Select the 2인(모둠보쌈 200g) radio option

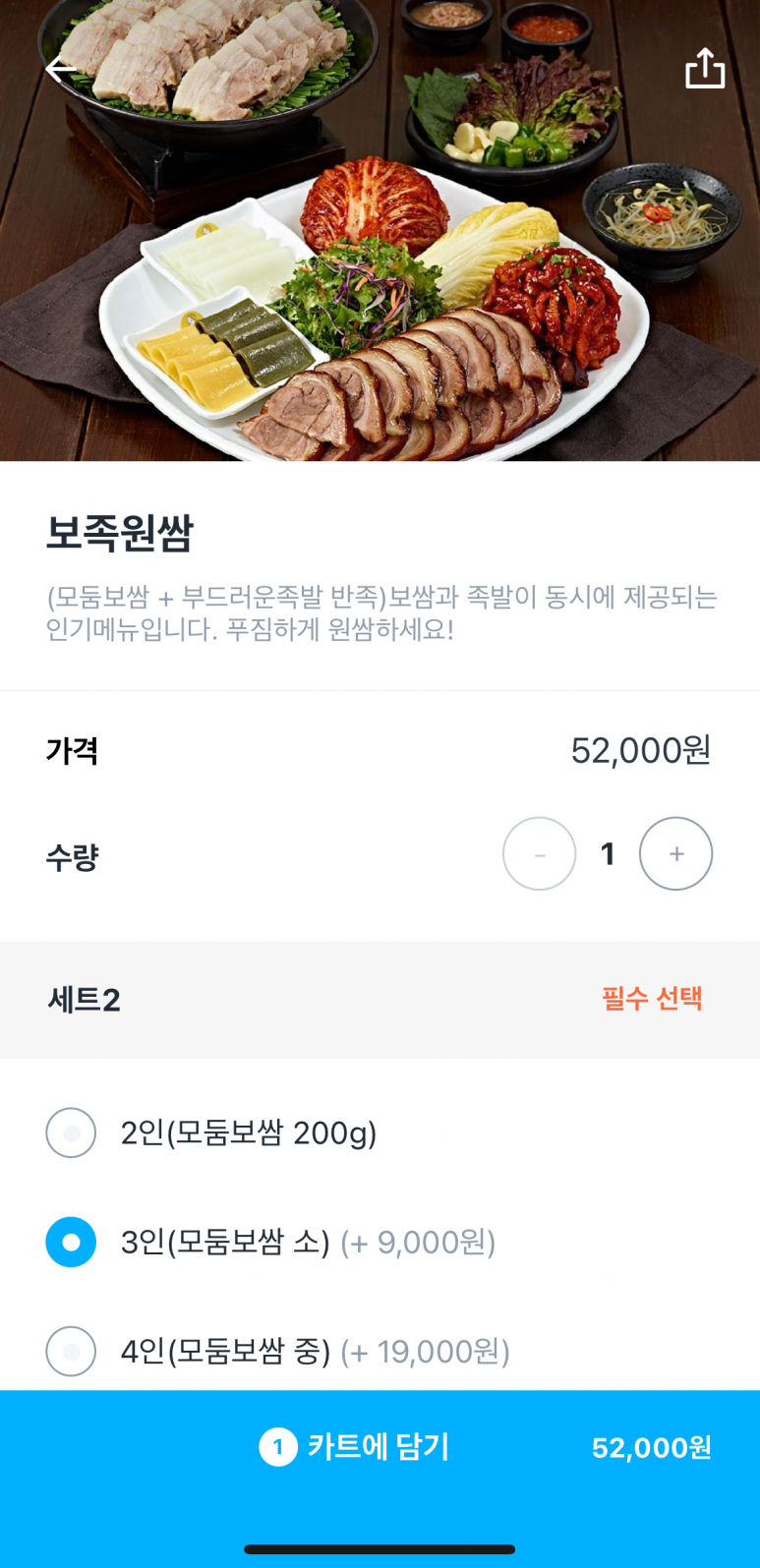tap(71, 1132)
